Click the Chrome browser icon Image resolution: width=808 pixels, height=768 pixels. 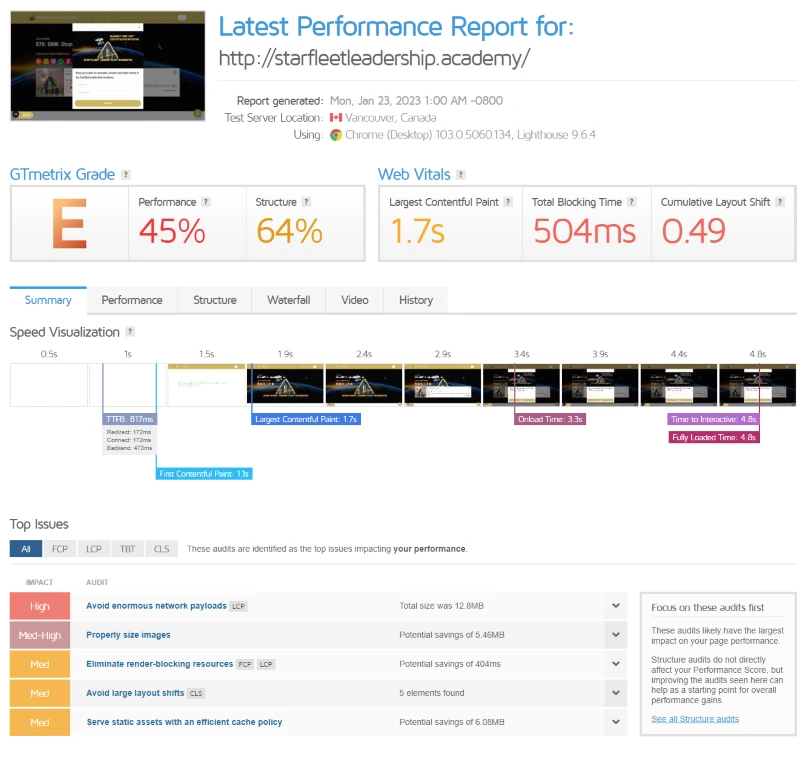336,135
